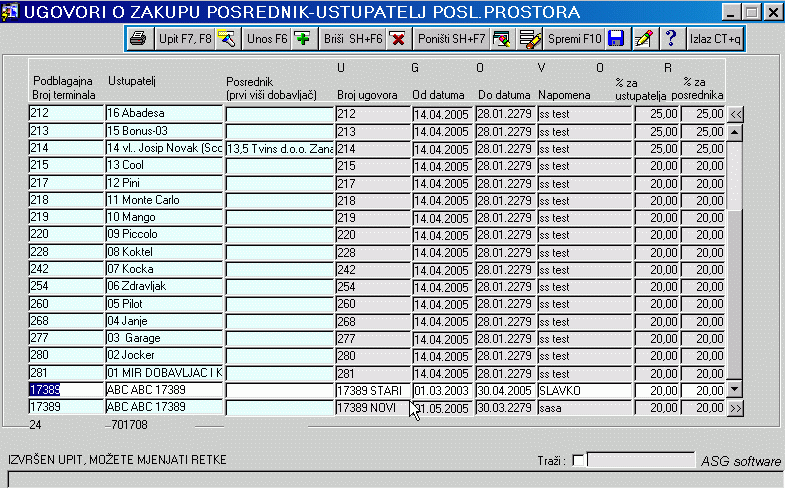Click terminal number cell 254
The height and width of the screenshot is (488, 785).
click(x=66, y=286)
